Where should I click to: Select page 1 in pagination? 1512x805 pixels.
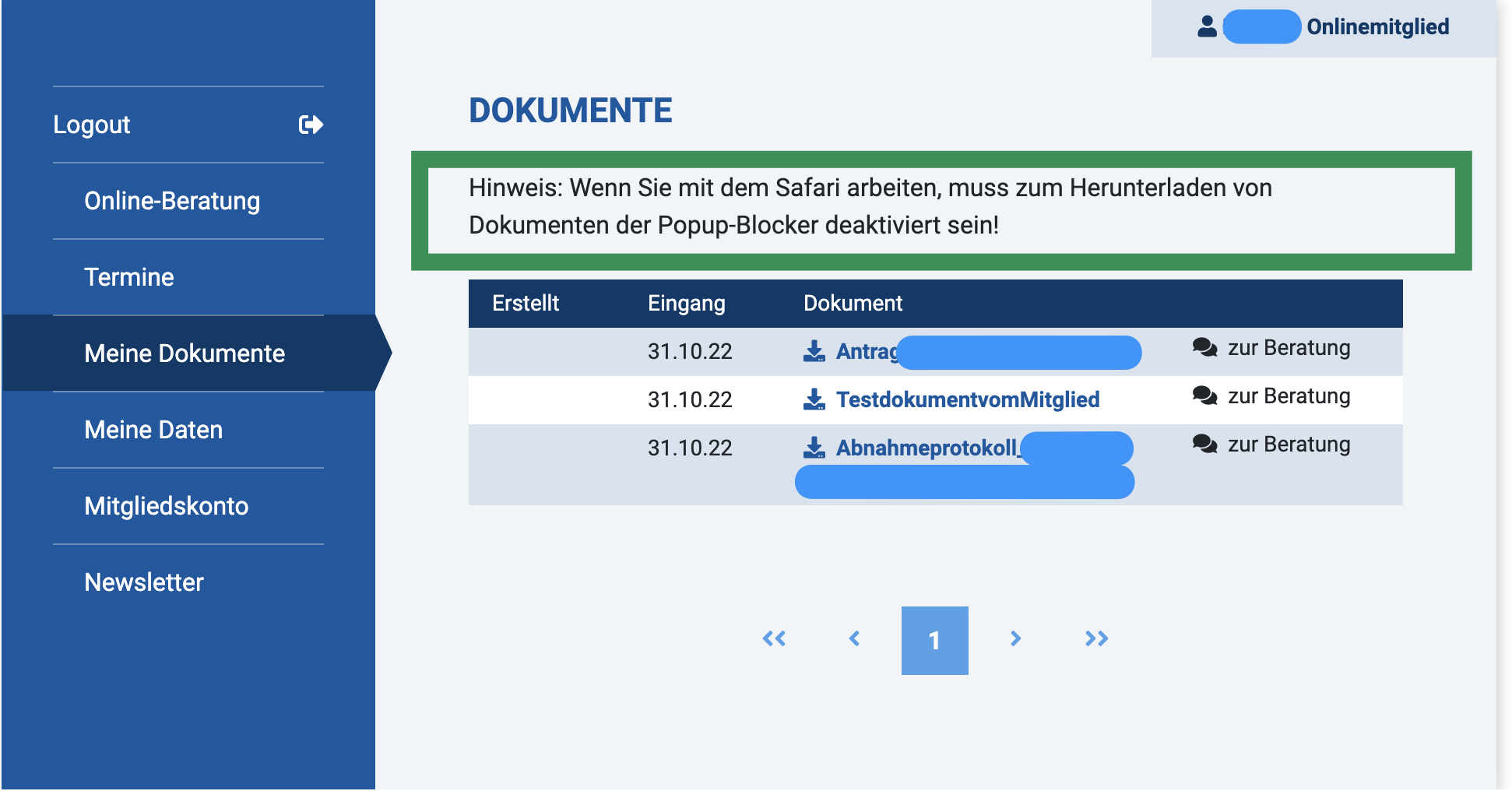[934, 640]
